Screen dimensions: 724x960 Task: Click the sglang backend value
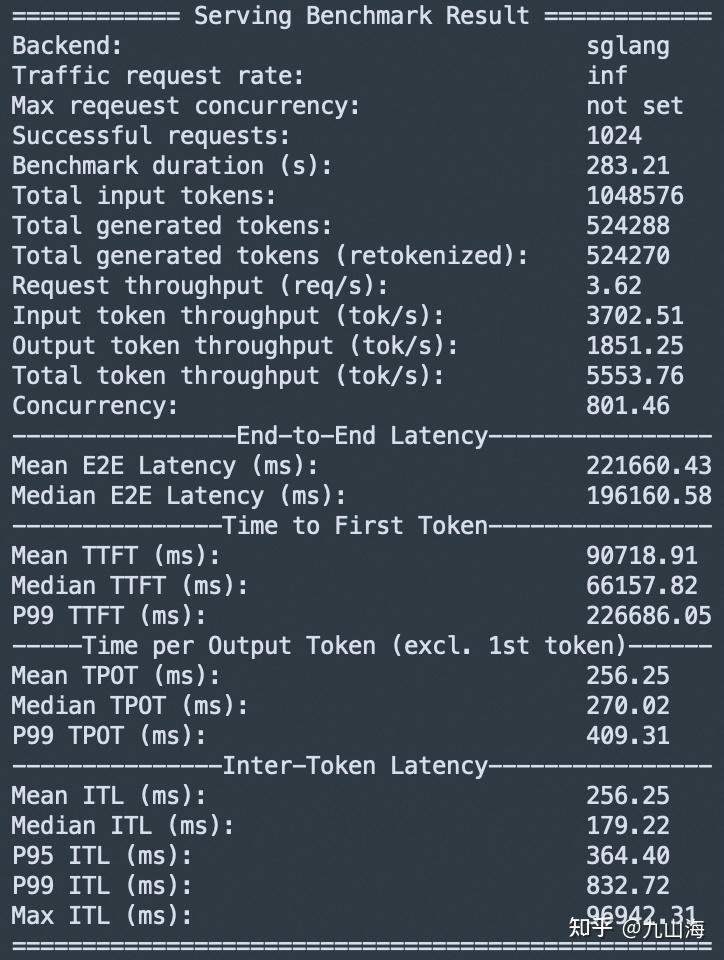click(x=628, y=46)
